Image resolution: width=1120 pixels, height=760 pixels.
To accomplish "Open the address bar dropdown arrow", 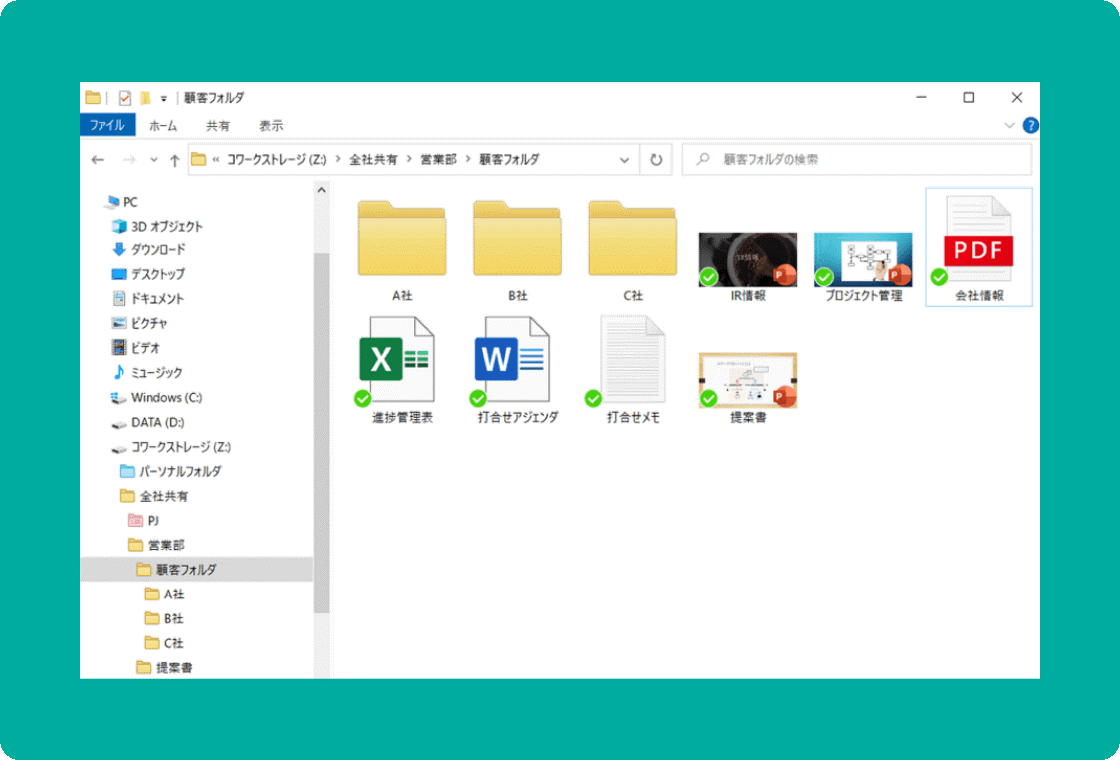I will (624, 159).
